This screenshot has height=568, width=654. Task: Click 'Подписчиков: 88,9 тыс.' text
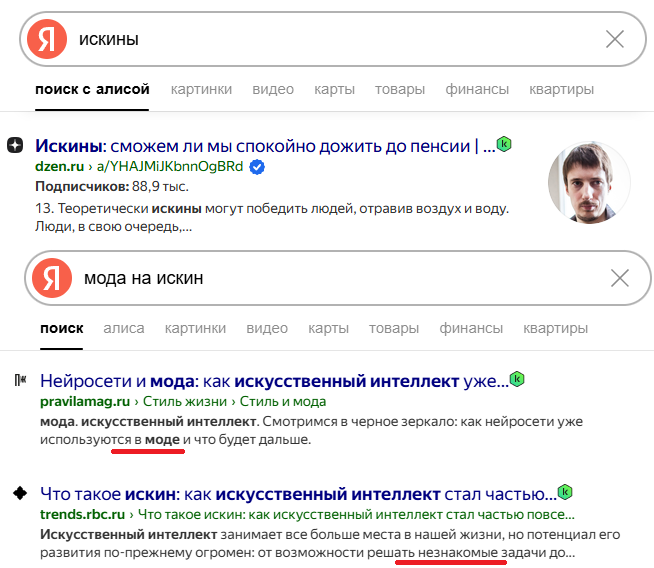[x=112, y=186]
